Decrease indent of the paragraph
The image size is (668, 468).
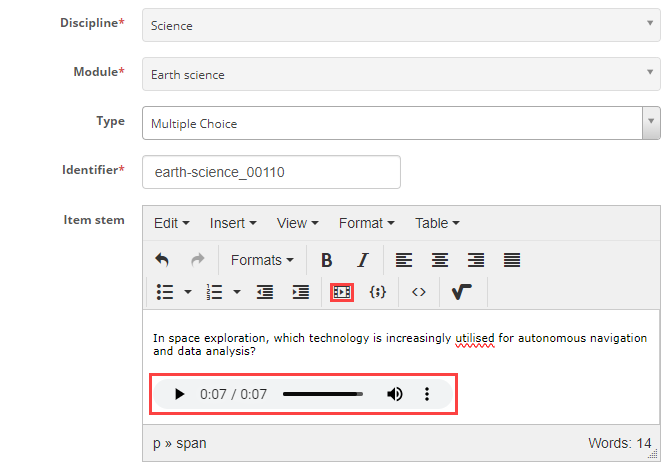(x=265, y=292)
